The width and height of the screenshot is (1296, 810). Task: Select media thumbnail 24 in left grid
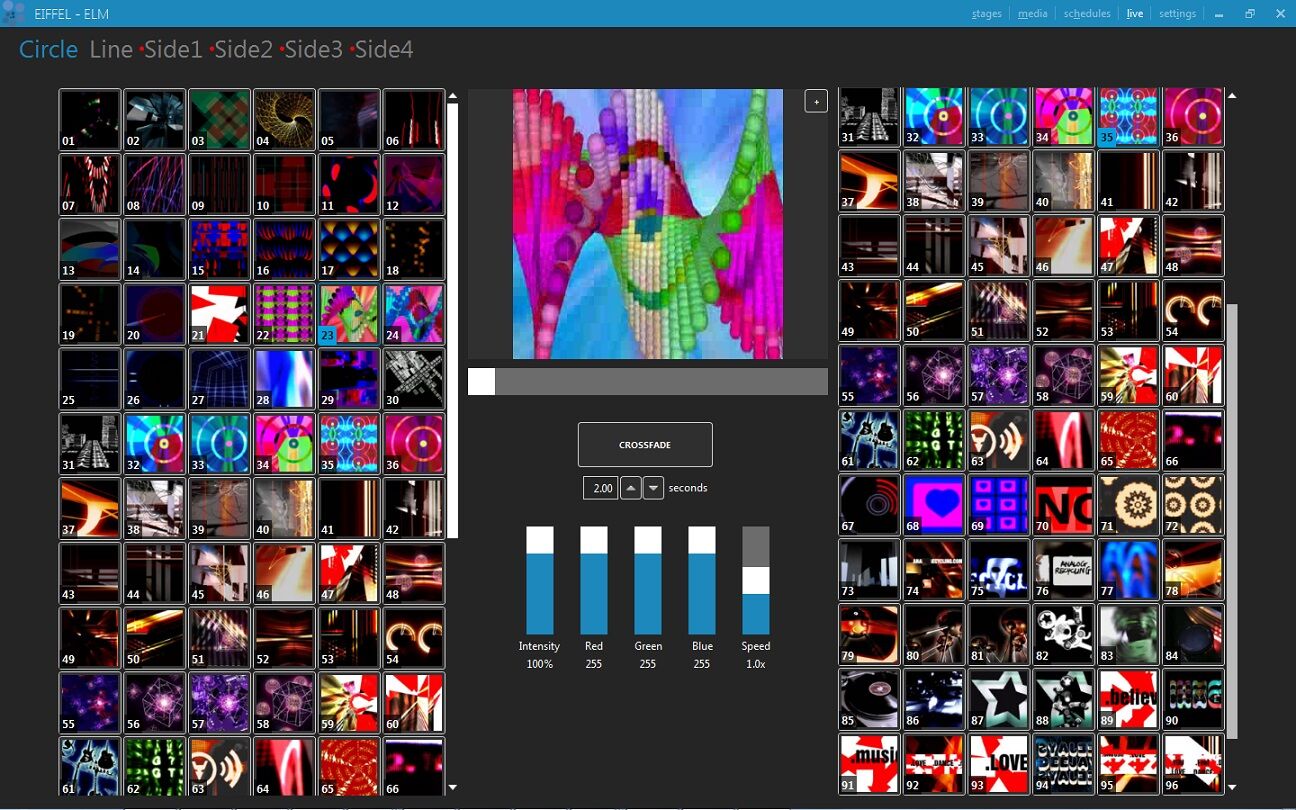[414, 314]
